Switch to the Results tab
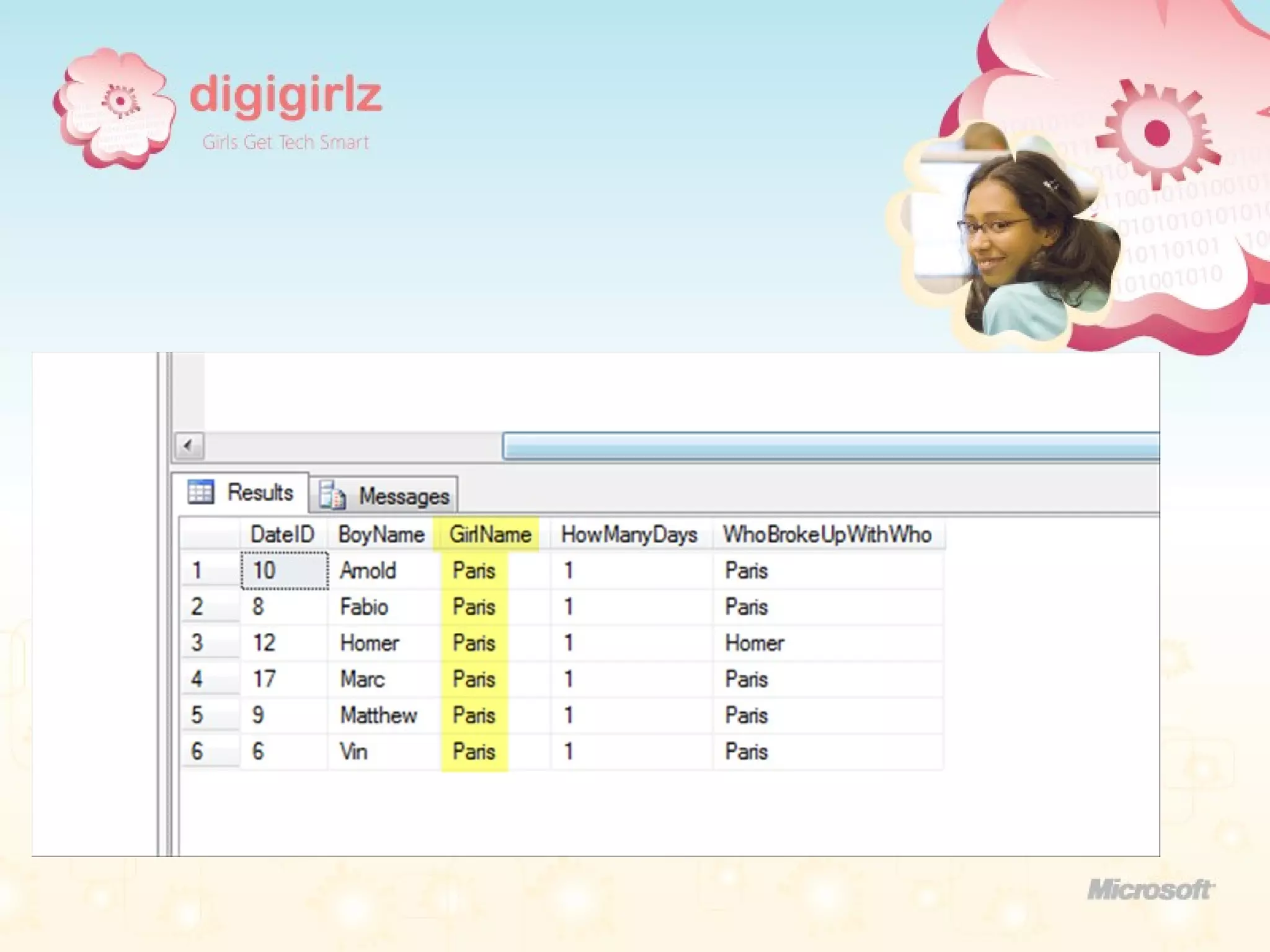 (x=259, y=493)
